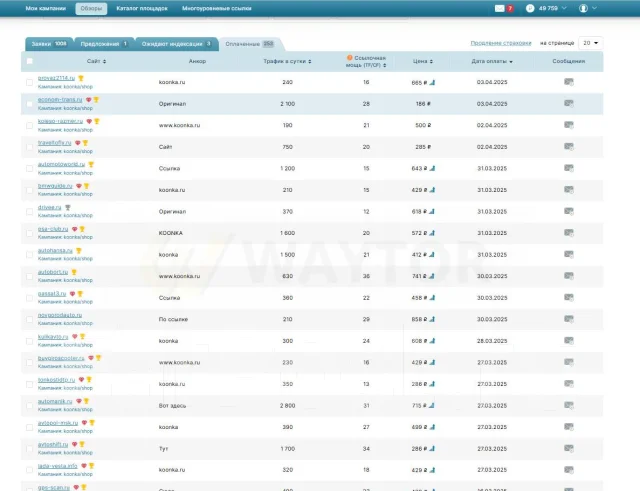This screenshot has width=640, height=491.
Task: Switch to the Предложения tab
Action: 104,44
